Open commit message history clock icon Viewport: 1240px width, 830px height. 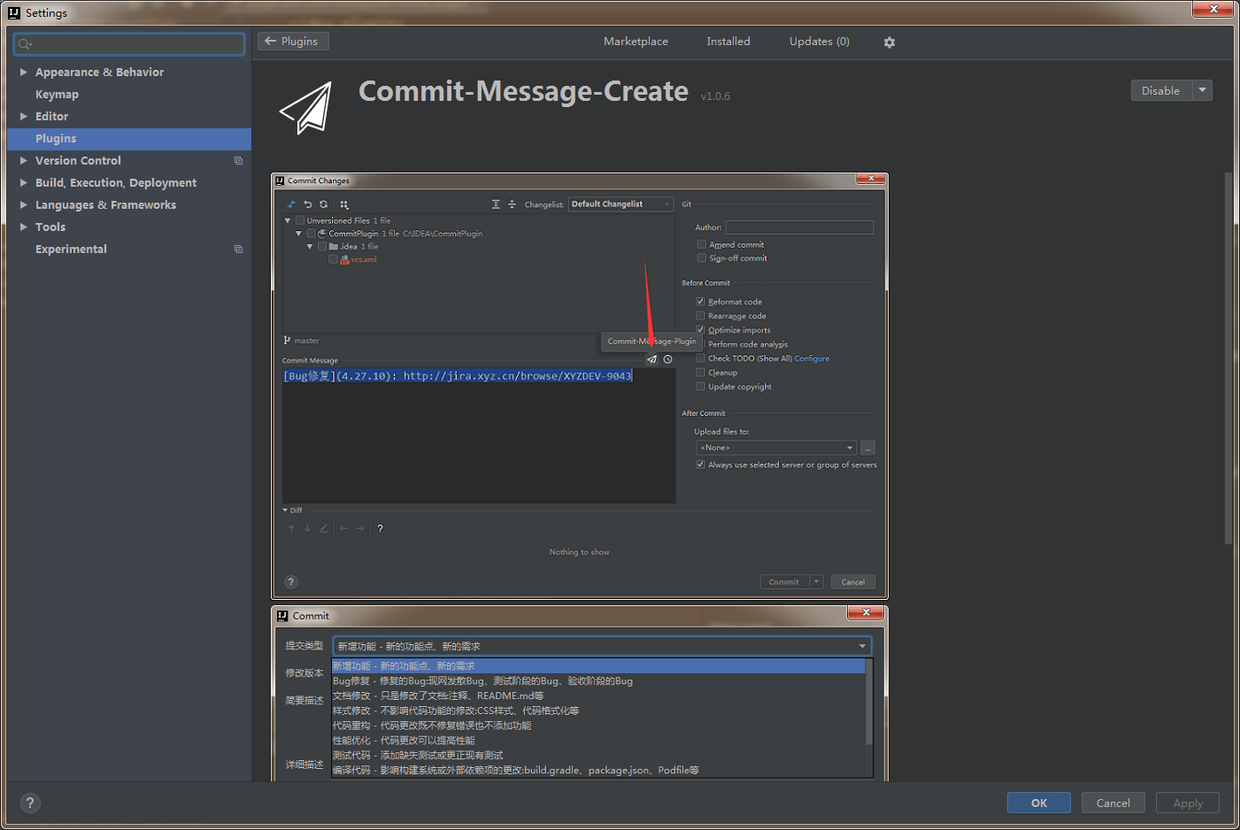click(x=668, y=359)
